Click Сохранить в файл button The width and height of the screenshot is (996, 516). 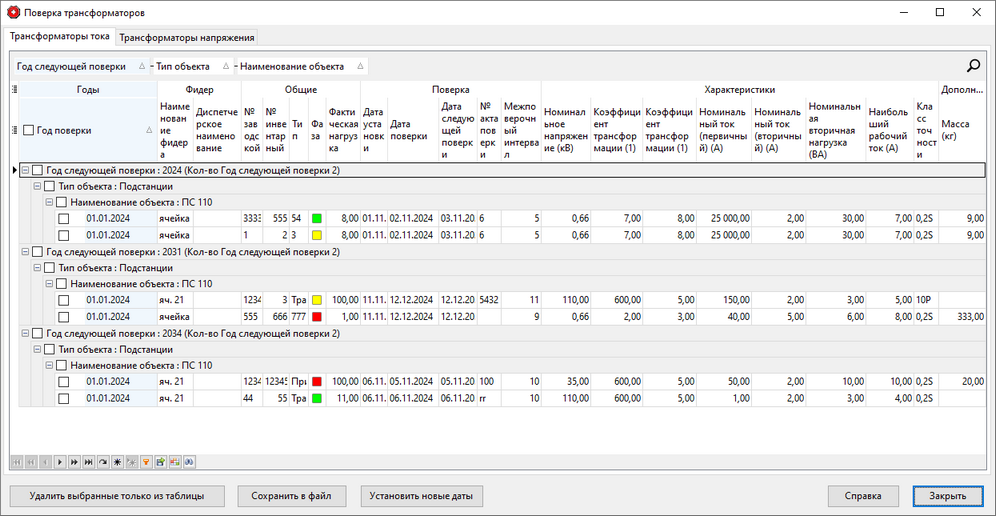tap(290, 496)
